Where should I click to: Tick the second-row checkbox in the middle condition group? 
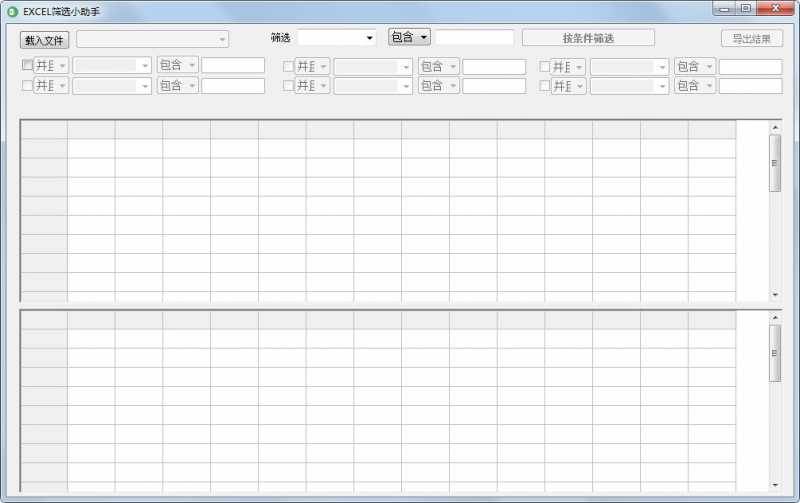[288, 86]
